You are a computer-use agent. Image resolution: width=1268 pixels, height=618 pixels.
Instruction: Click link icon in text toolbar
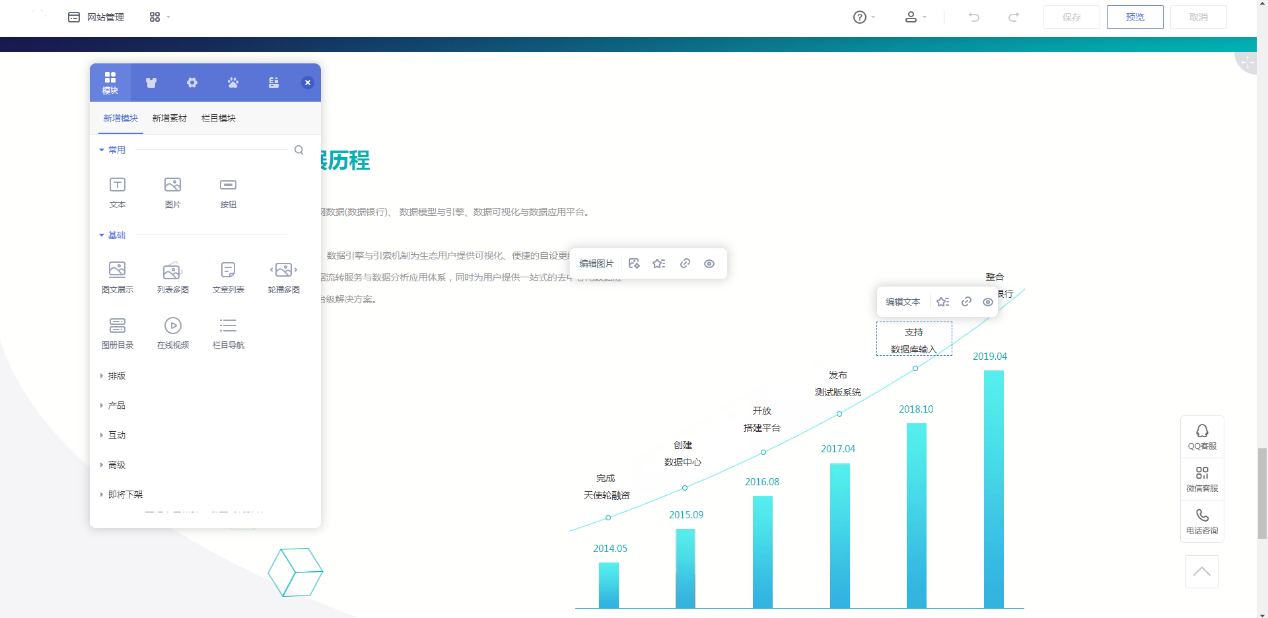(966, 302)
